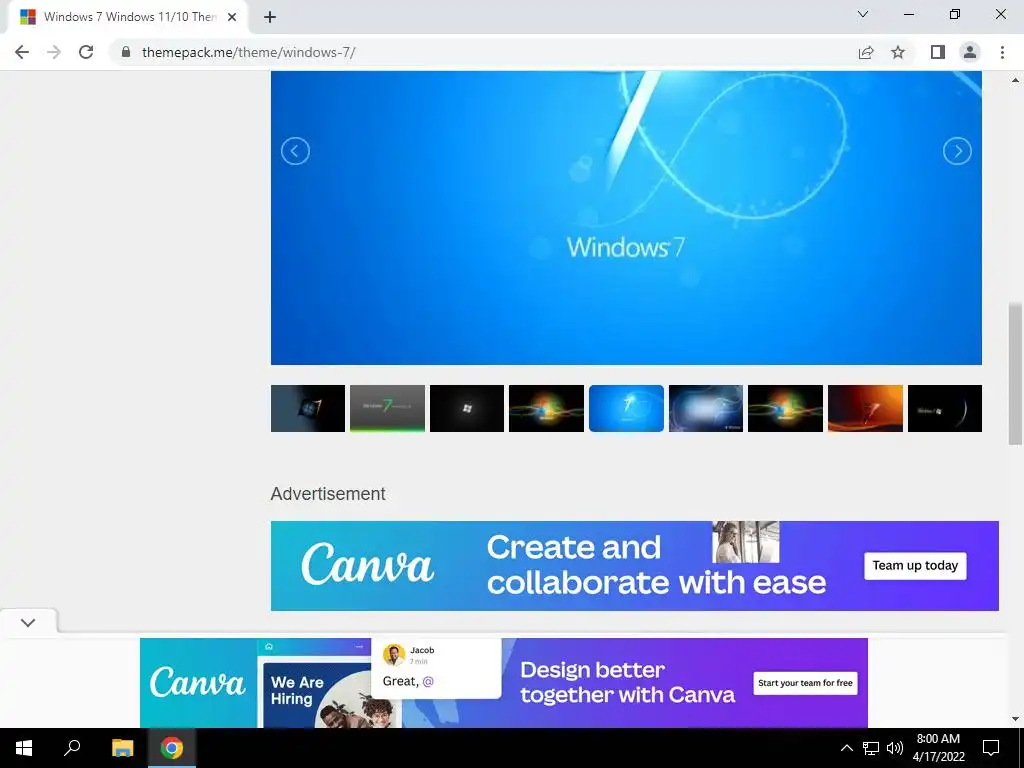Reload the themepack.me page

pyautogui.click(x=86, y=52)
